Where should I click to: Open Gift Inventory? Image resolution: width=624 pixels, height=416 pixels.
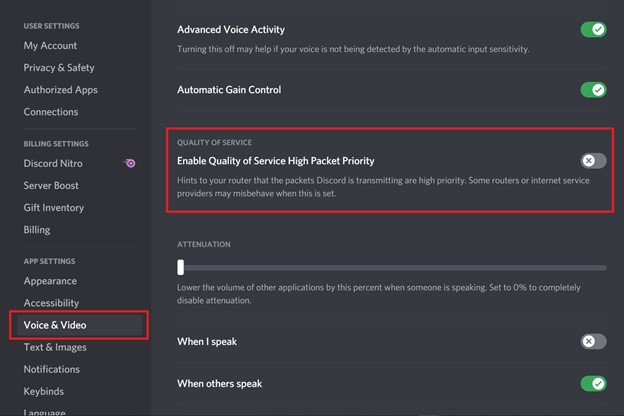point(54,208)
